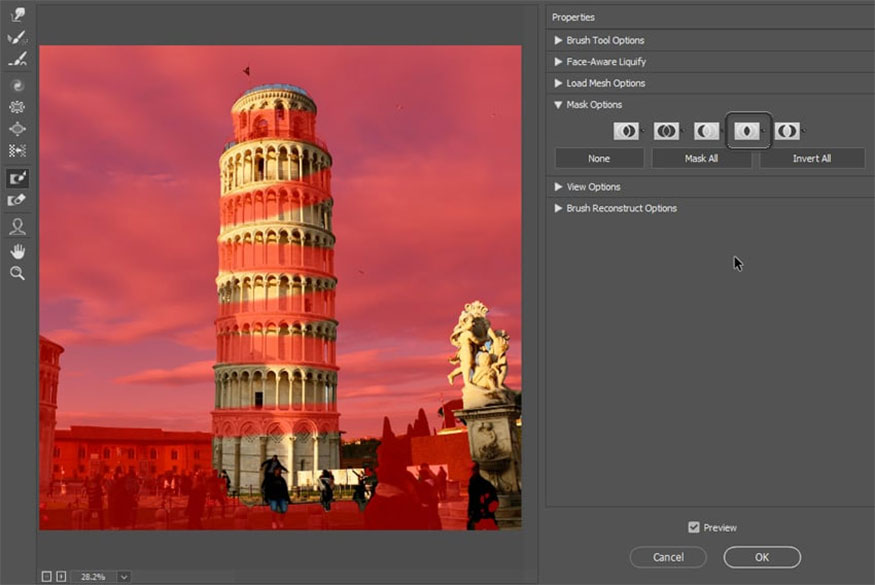Select the Zoom magnifier tool
The width and height of the screenshot is (875, 585).
(17, 273)
